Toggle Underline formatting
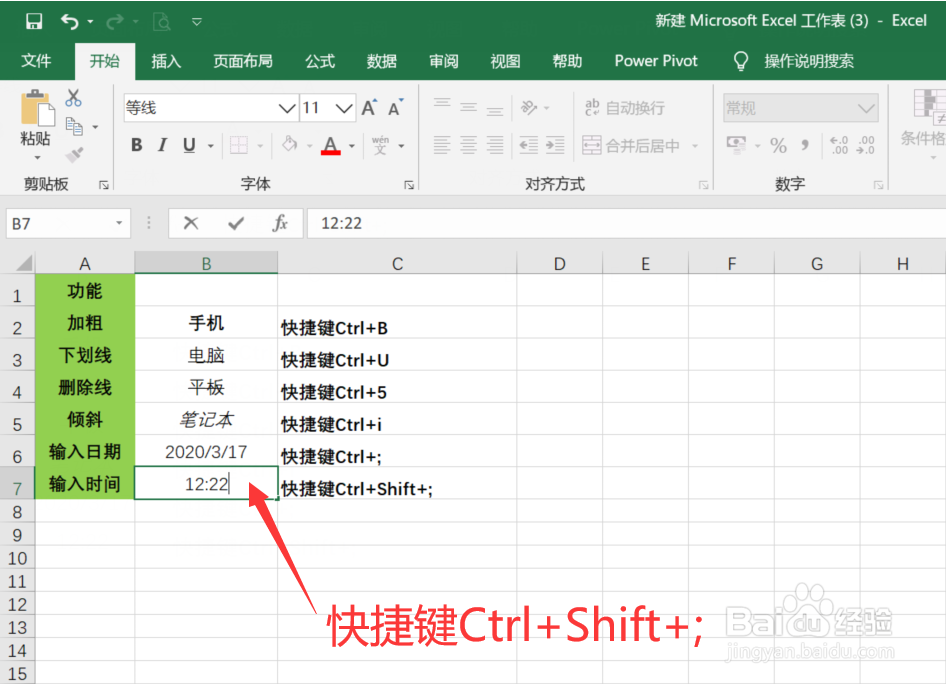Screen dimensions: 946x684 pos(189,145)
